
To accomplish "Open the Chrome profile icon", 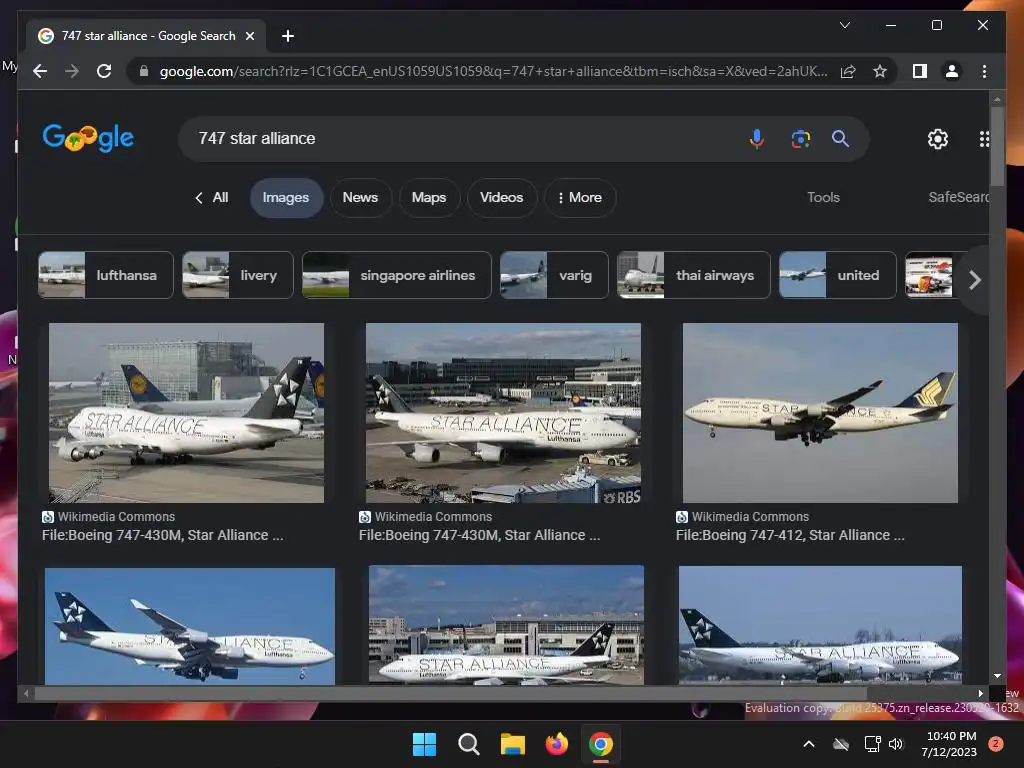I will tap(952, 71).
